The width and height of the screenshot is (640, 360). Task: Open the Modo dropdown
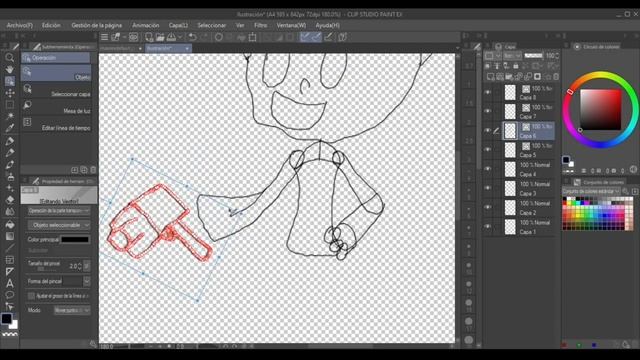[x=72, y=310]
